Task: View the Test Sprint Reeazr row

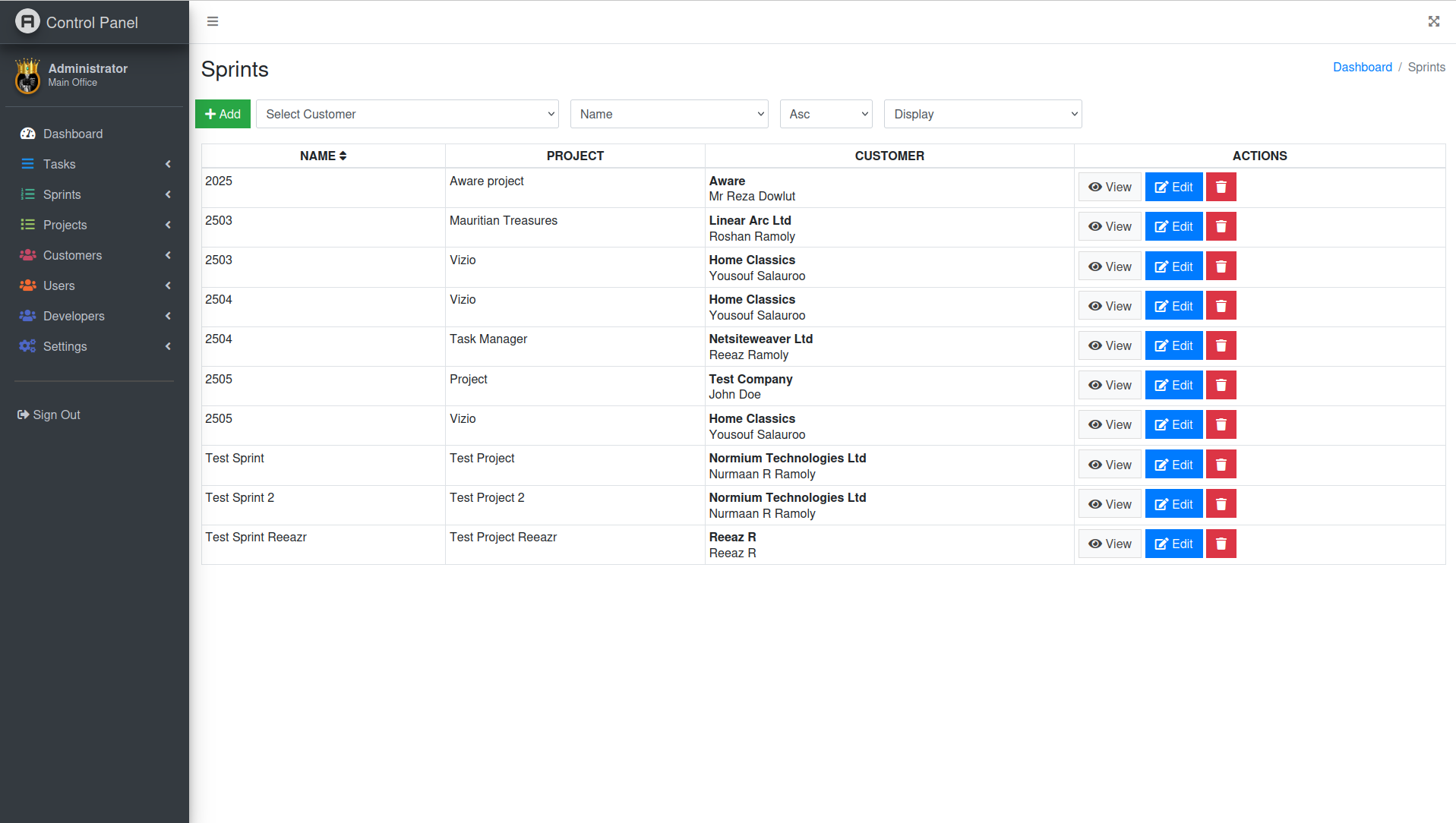Action: (1110, 544)
